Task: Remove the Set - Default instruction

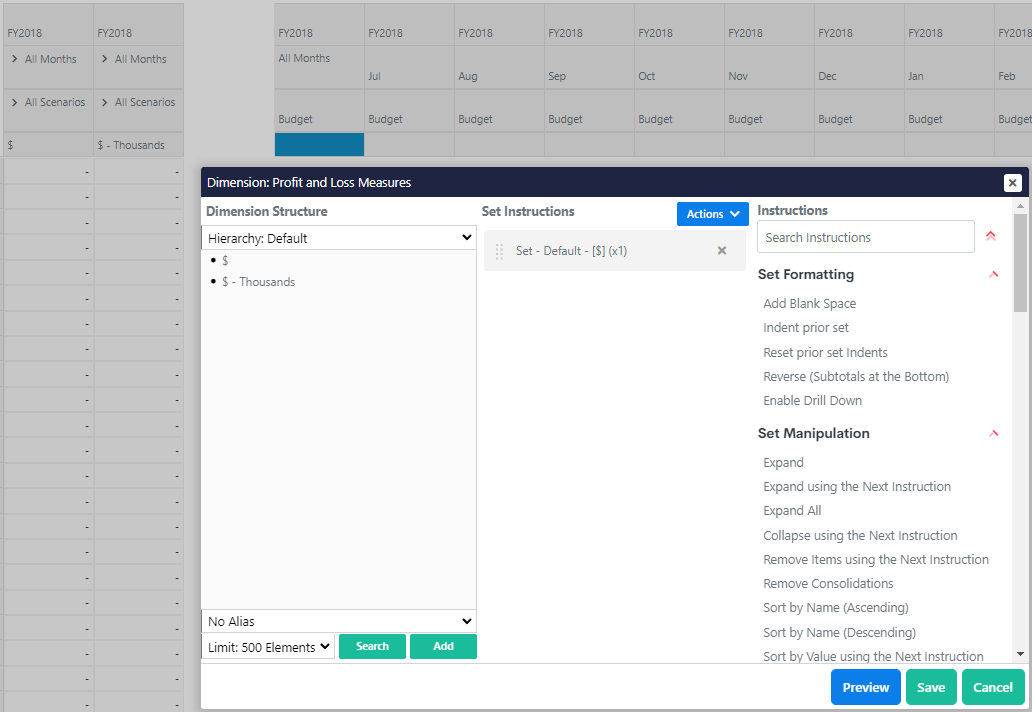Action: [722, 250]
